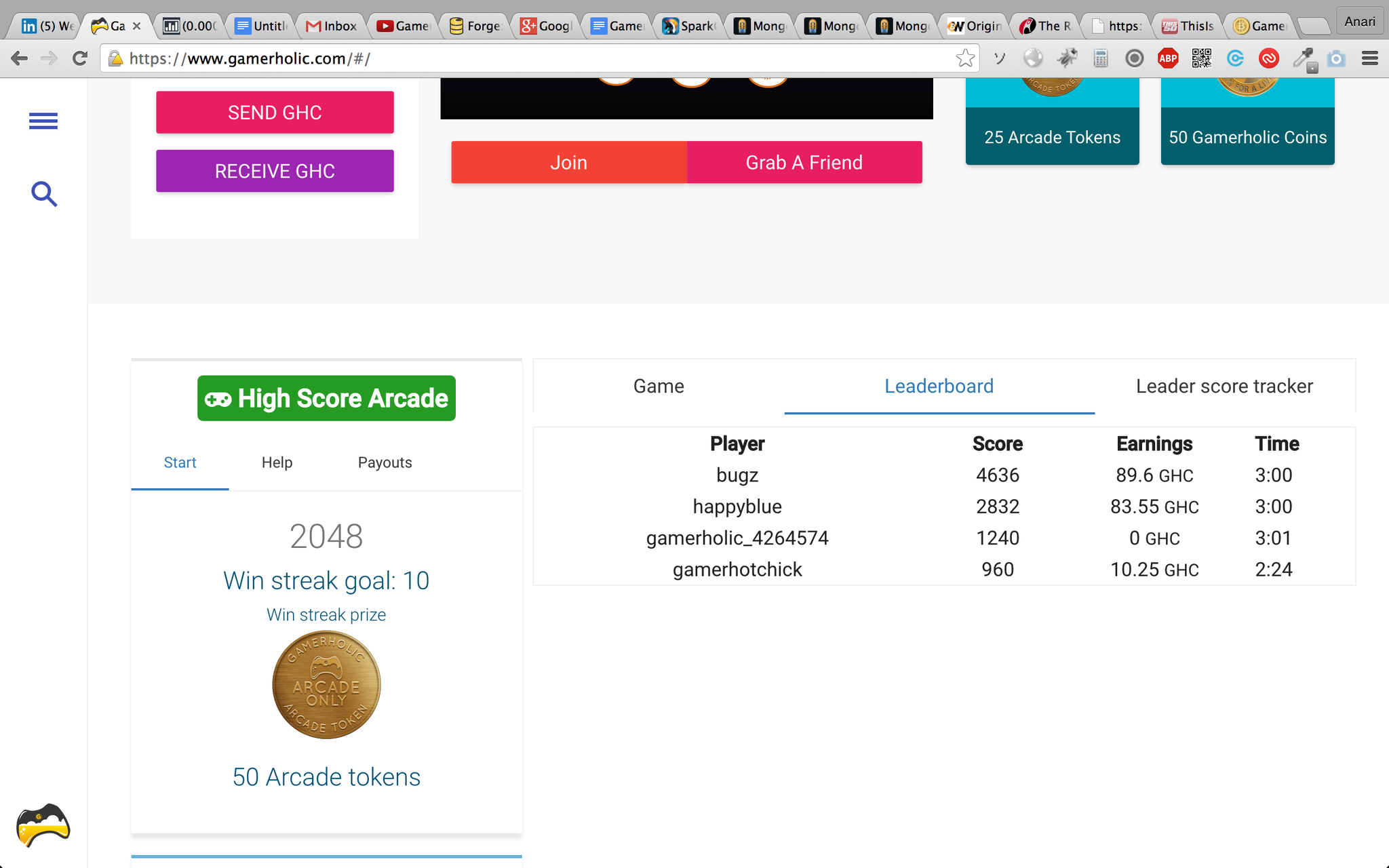Bookmark page with the star icon
Viewport: 1389px width, 868px height.
click(964, 59)
